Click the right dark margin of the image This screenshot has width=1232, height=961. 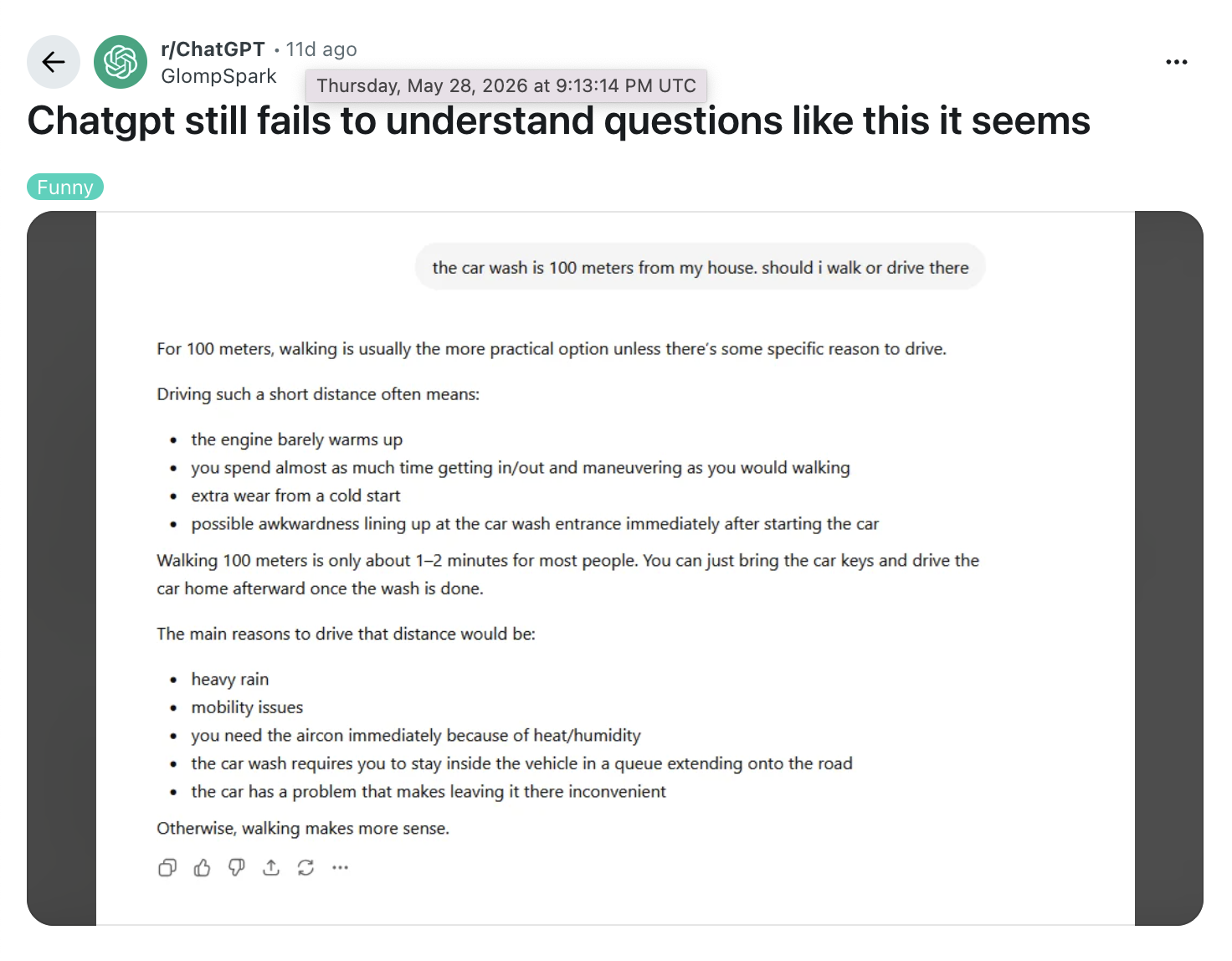1169,568
